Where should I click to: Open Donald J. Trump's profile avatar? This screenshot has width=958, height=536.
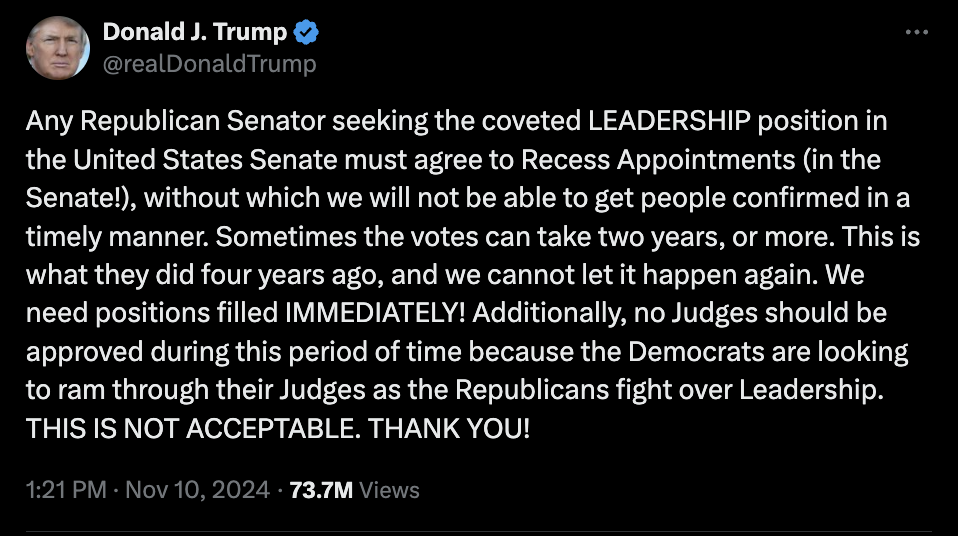[x=58, y=48]
